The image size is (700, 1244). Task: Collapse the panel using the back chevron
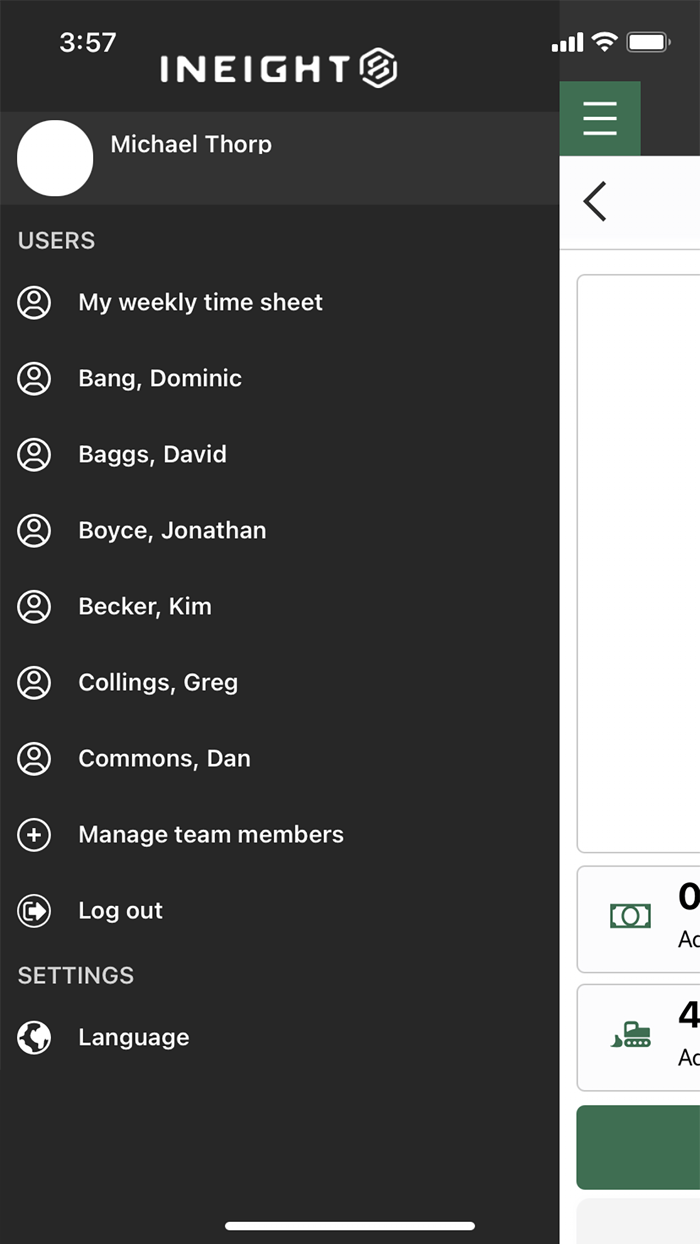coord(595,200)
